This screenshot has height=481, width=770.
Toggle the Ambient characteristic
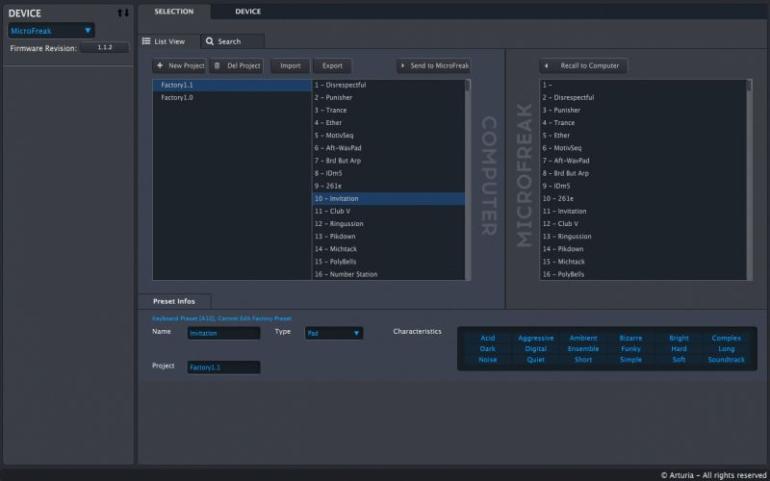[x=583, y=338]
